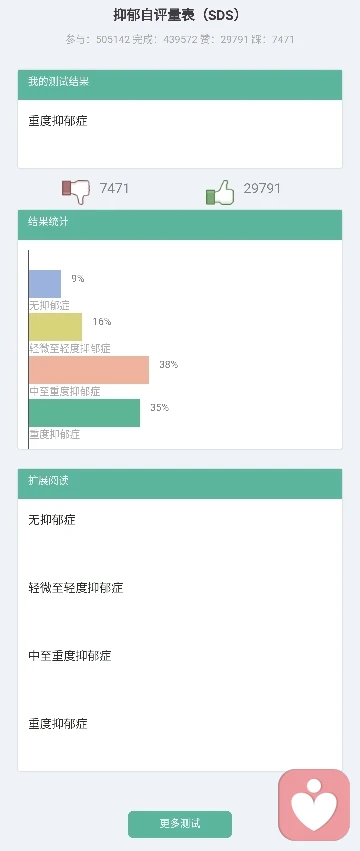Click the 结果统计 section header
Screen dimensions: 360x851
[x=180, y=224]
